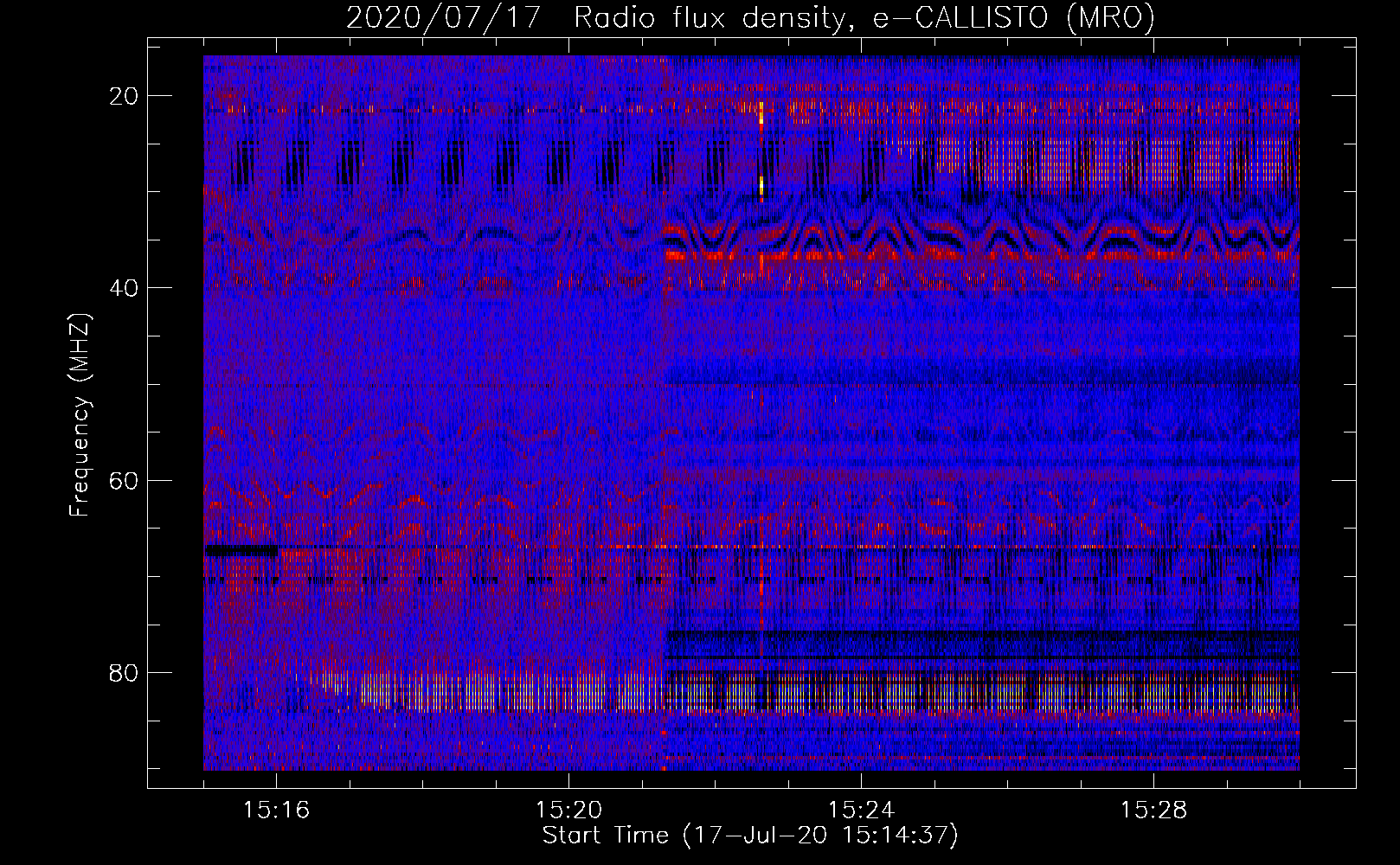Screen dimensions: 1400x865
Task: Click the bright yellow burst near 20 MHz
Action: 761,114
